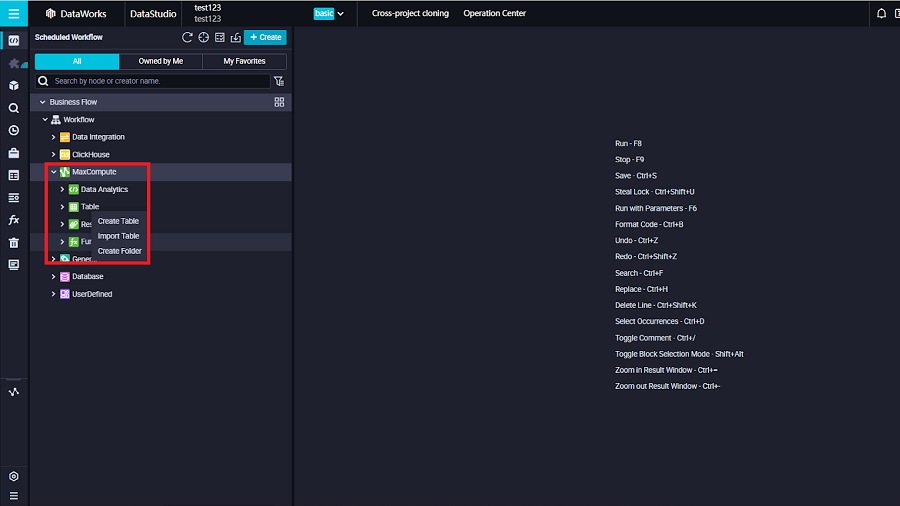Open the hamburger menu at top left
This screenshot has height=506, width=900.
(x=14, y=14)
